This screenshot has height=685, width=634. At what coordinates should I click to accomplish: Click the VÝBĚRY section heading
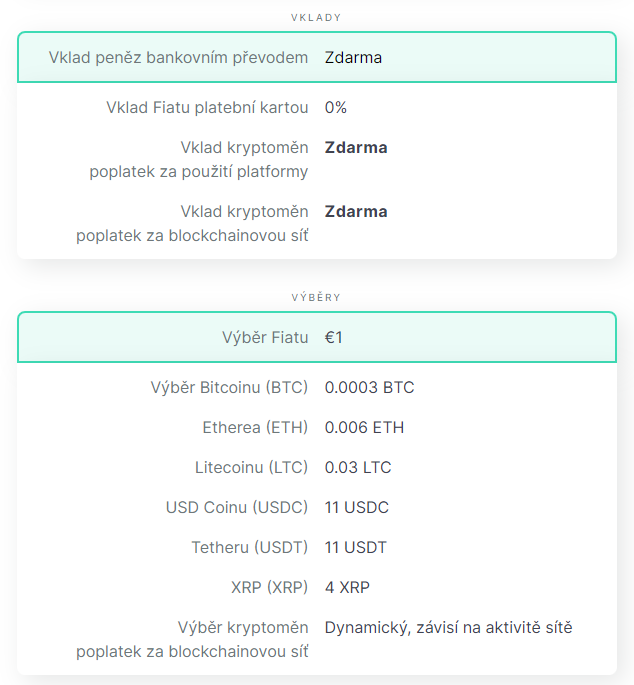coord(316,298)
